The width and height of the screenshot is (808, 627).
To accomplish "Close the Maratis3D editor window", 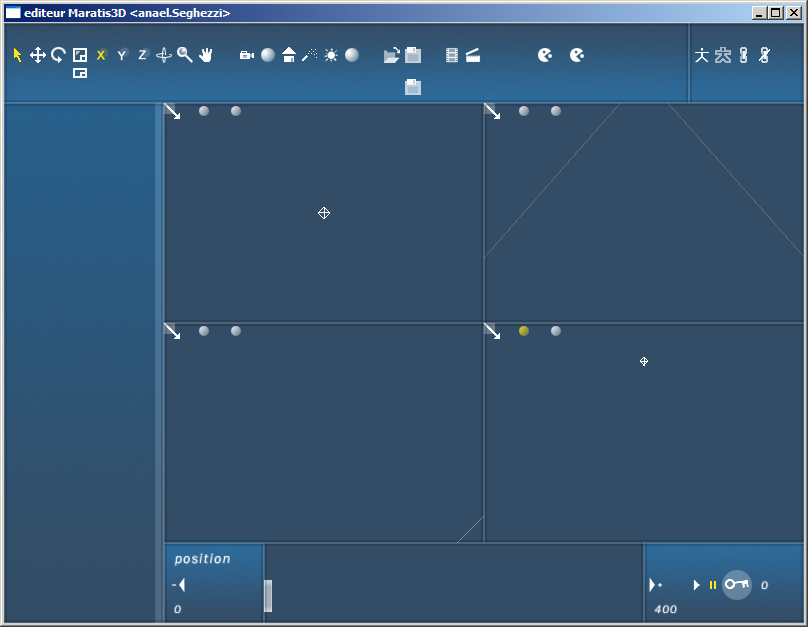I will [794, 13].
